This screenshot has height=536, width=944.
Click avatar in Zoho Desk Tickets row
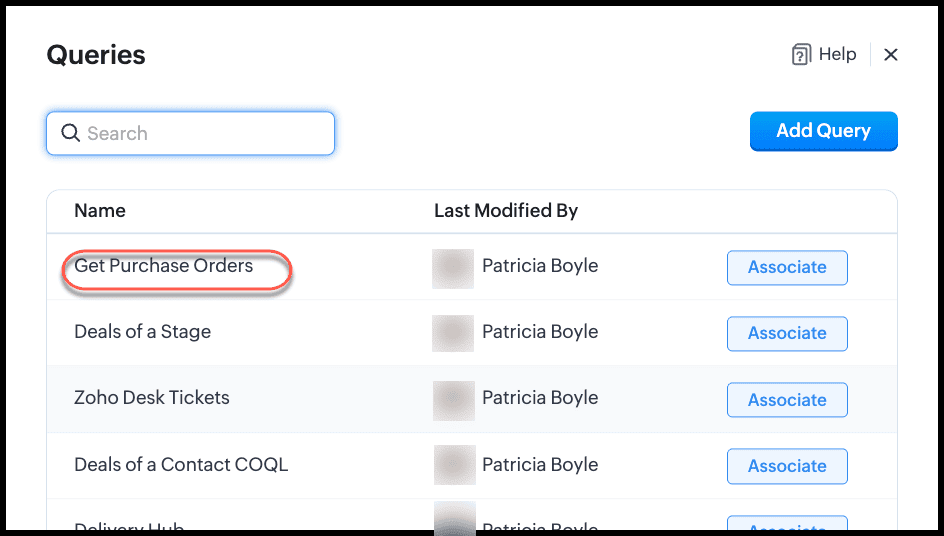click(453, 400)
